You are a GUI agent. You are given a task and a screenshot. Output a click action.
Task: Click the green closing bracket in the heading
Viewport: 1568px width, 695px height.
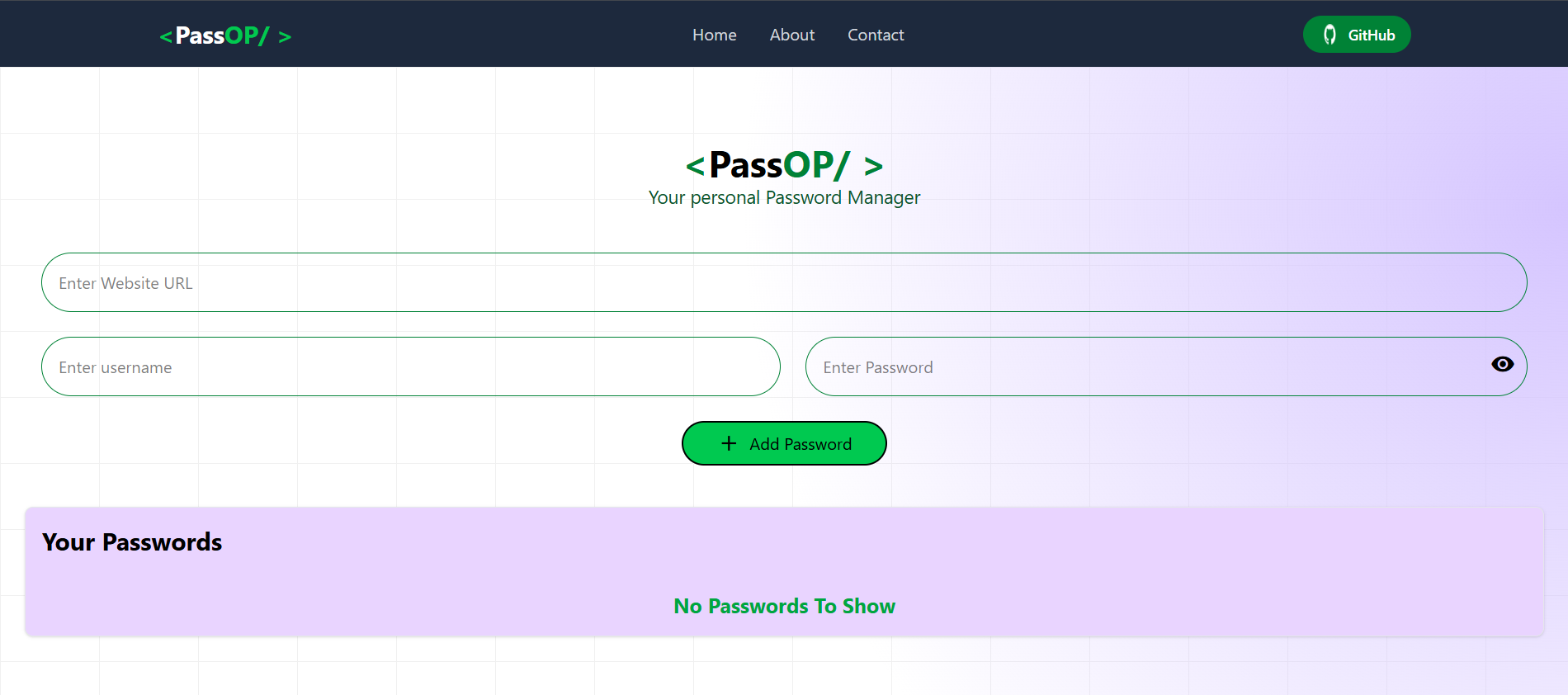click(872, 167)
